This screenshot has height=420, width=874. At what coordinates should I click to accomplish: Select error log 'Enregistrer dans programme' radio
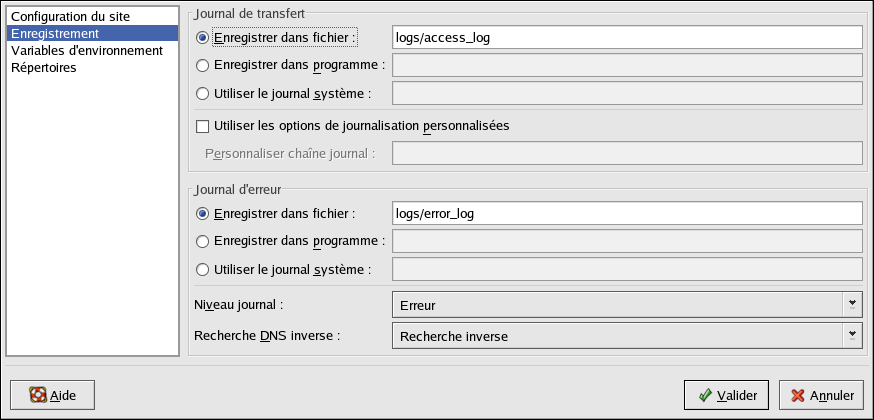click(x=203, y=241)
